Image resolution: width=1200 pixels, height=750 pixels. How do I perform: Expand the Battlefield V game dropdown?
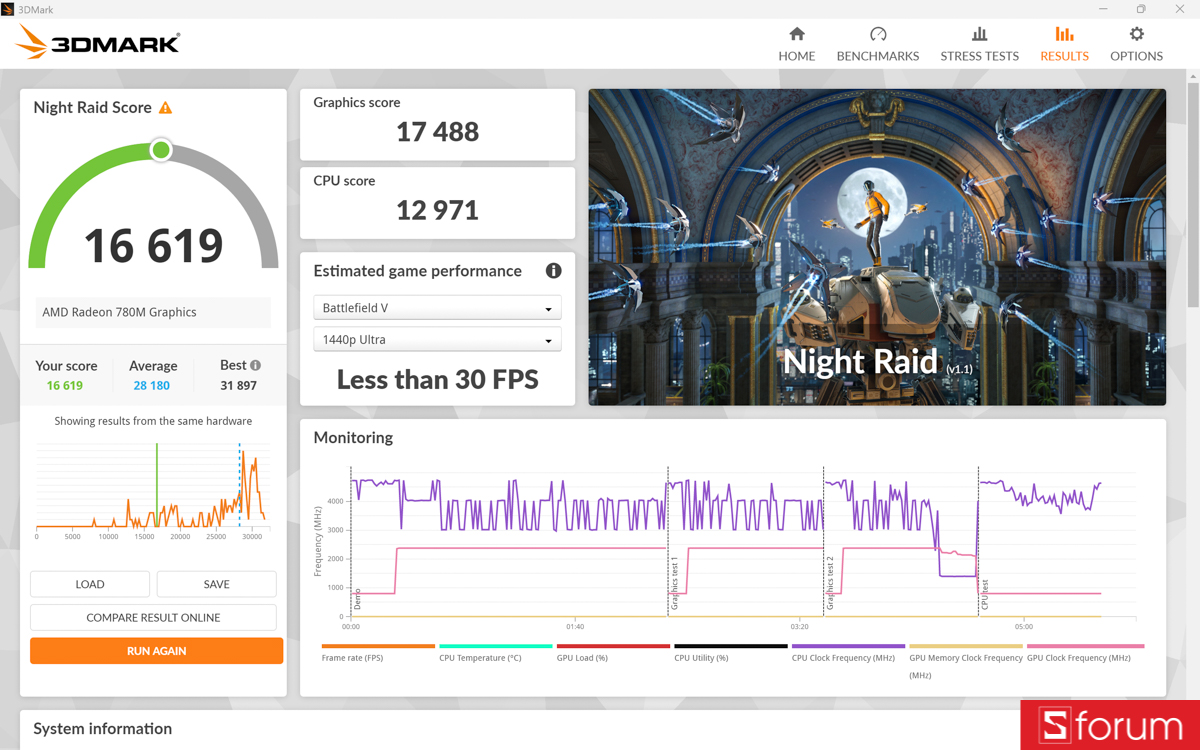pos(437,308)
